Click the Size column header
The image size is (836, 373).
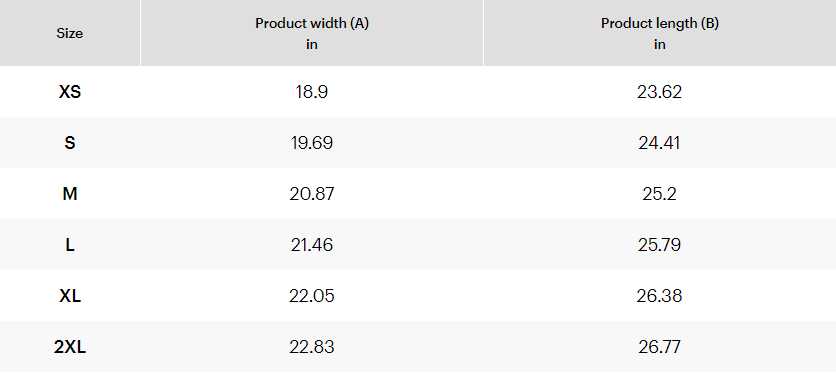point(70,34)
